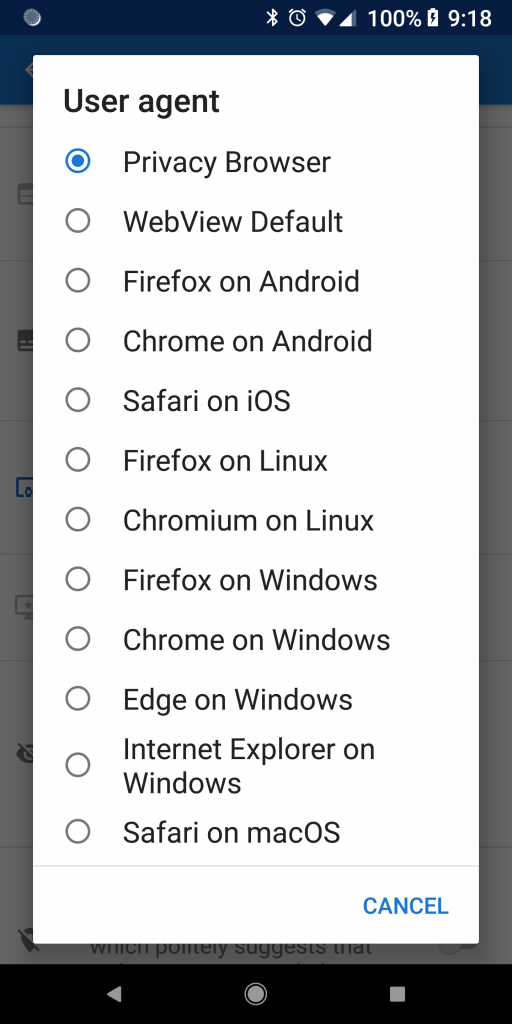Choose Firefox on Linux user agent
Viewport: 512px width, 1024px height.
pos(255,460)
